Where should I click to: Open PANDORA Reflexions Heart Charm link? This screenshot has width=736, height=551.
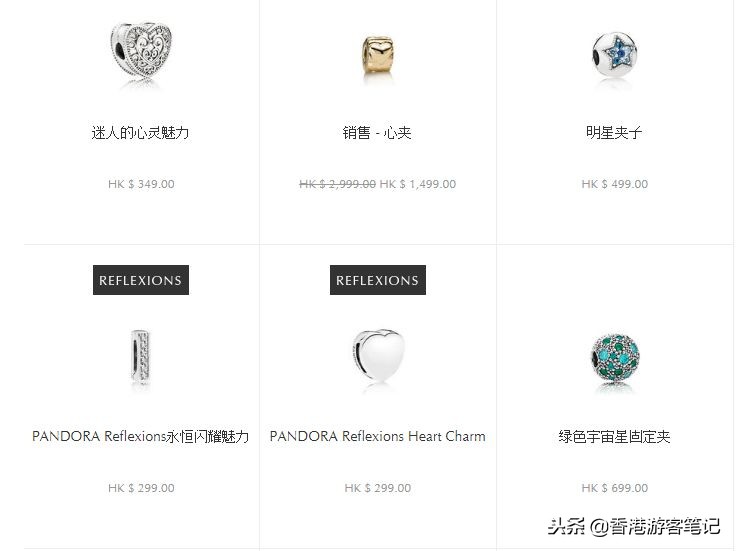(x=377, y=436)
